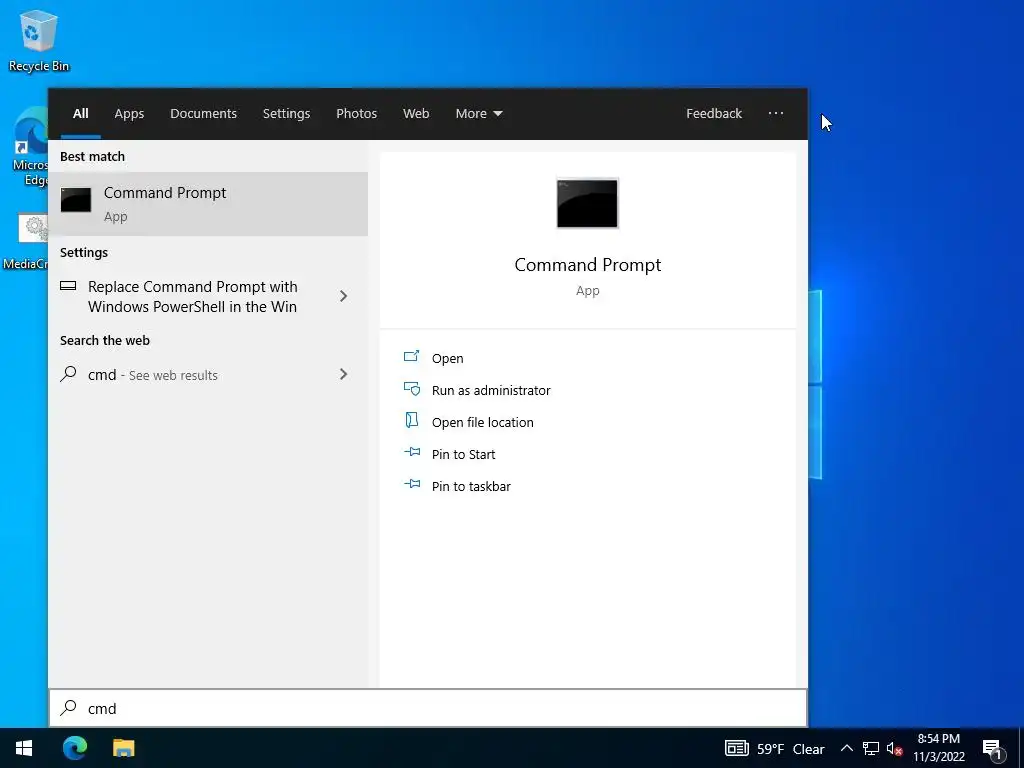Click the Pin to Start pin icon
The image size is (1024, 768).
click(x=412, y=452)
